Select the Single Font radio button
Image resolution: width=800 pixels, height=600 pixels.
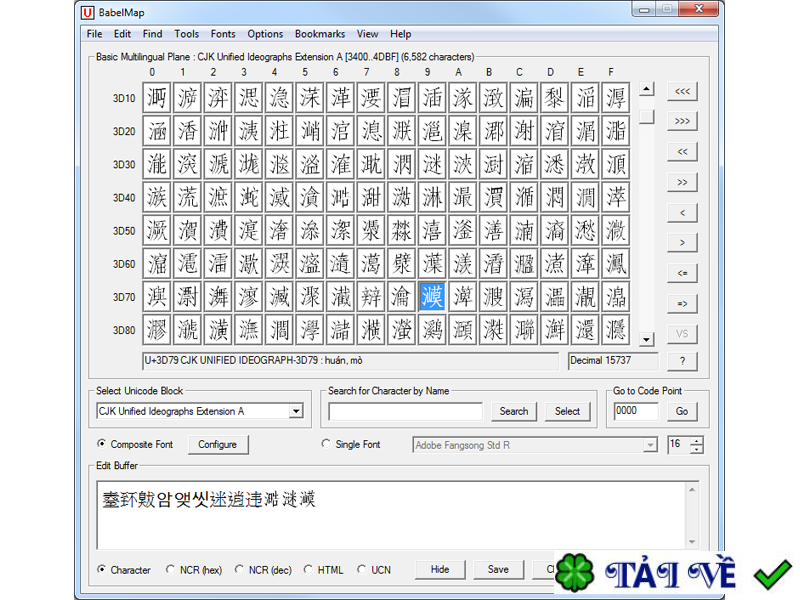coord(326,444)
